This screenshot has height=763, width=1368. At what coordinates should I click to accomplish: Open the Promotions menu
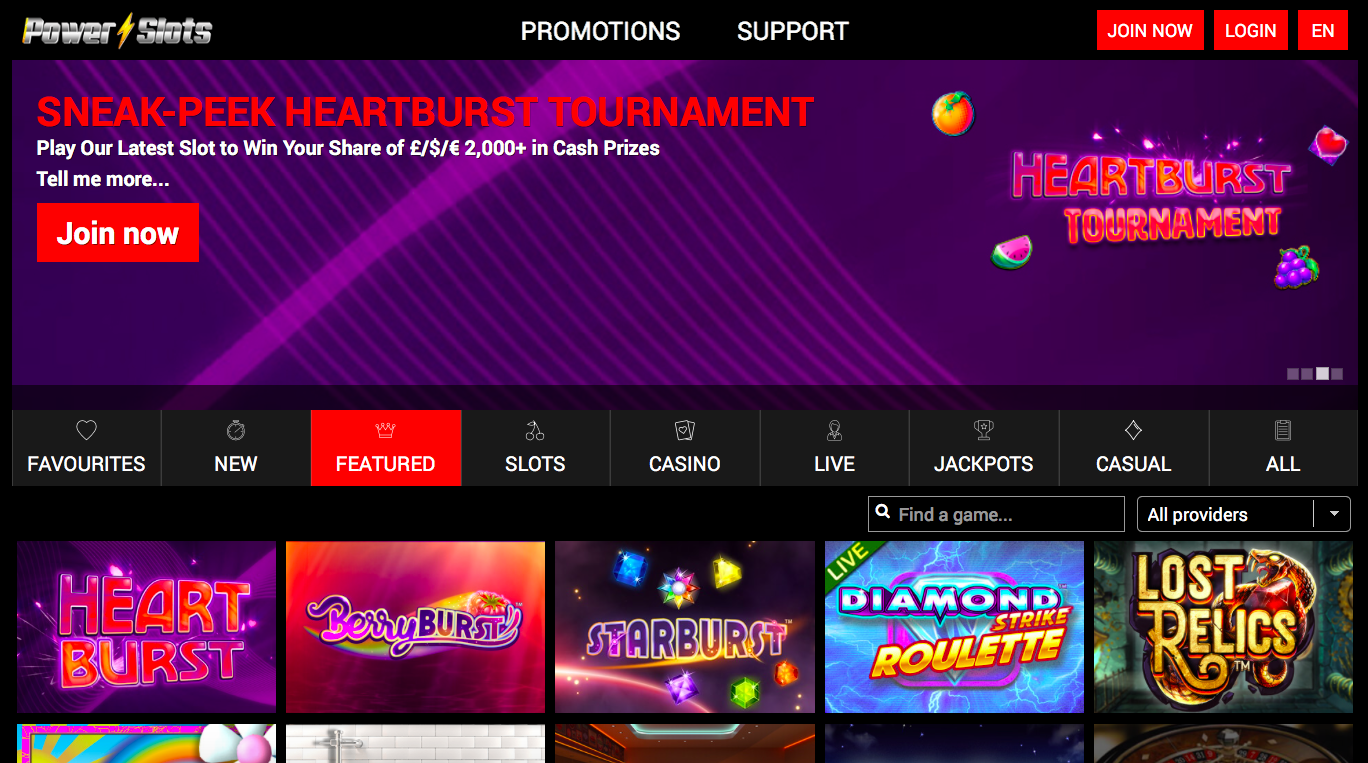point(600,31)
